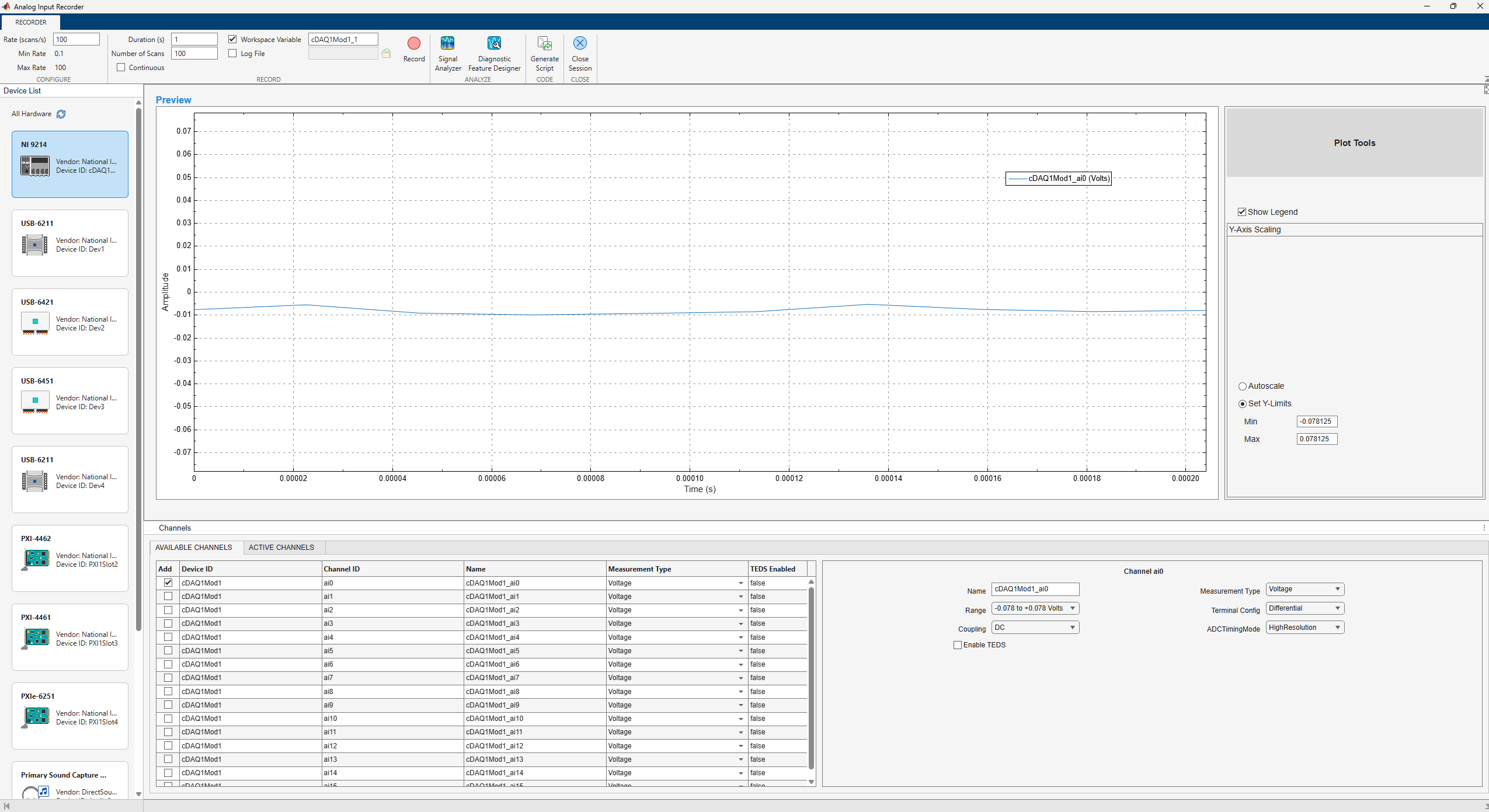Image resolution: width=1489 pixels, height=812 pixels.
Task: Select Set Y-Limits radio button
Action: point(1243,404)
